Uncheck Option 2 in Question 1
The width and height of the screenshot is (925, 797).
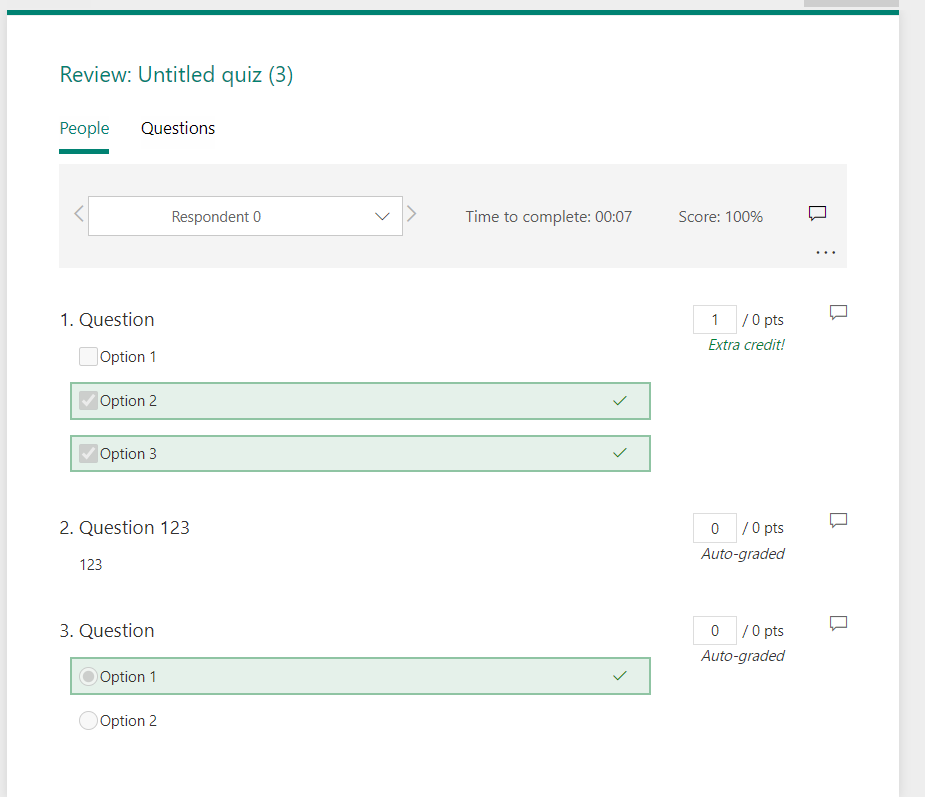click(x=87, y=400)
